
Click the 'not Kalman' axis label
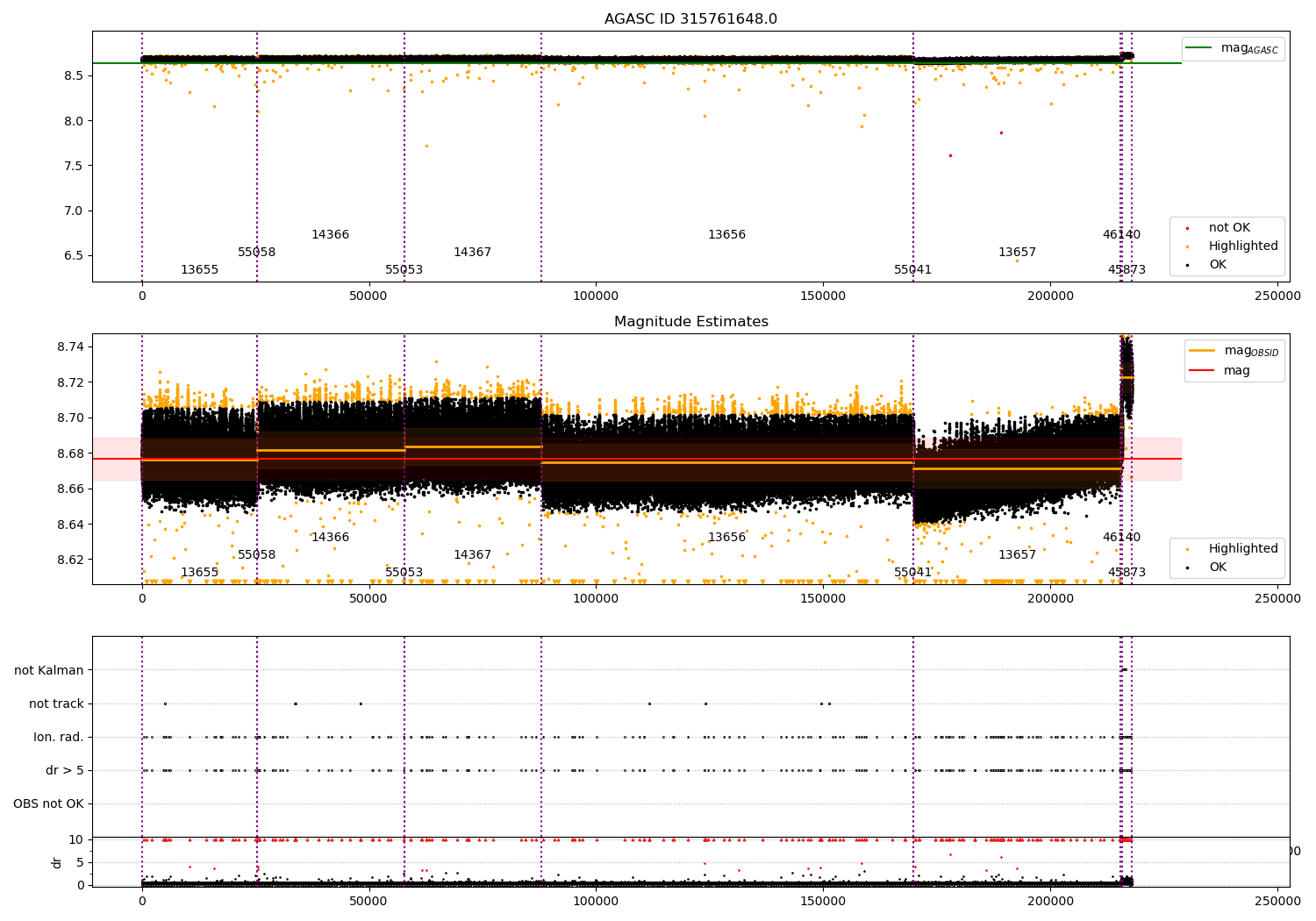[49, 671]
